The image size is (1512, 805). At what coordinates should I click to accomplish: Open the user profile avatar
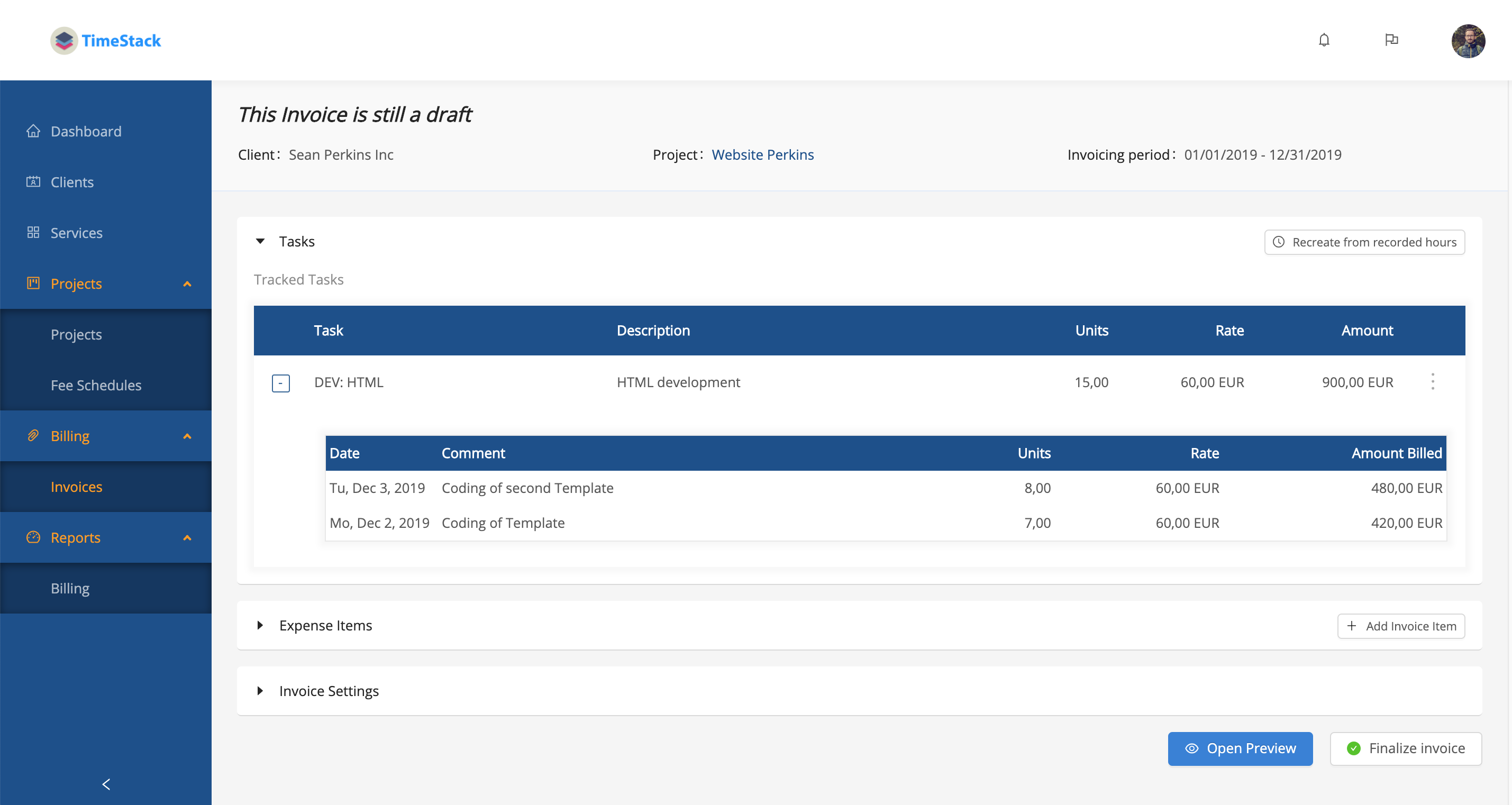pos(1468,41)
